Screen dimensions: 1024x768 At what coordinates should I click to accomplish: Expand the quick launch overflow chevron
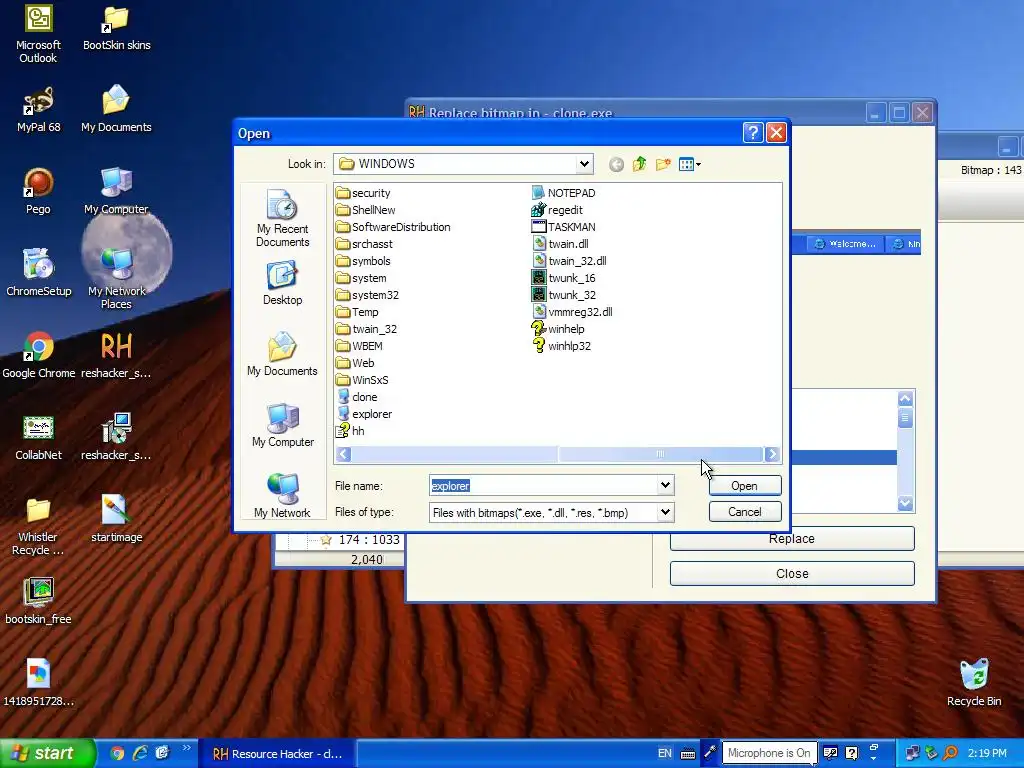pos(186,748)
